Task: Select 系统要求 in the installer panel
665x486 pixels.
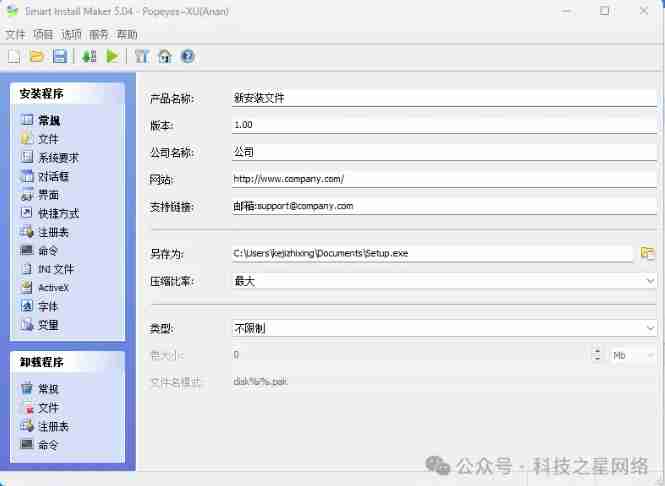Action: [x=57, y=157]
